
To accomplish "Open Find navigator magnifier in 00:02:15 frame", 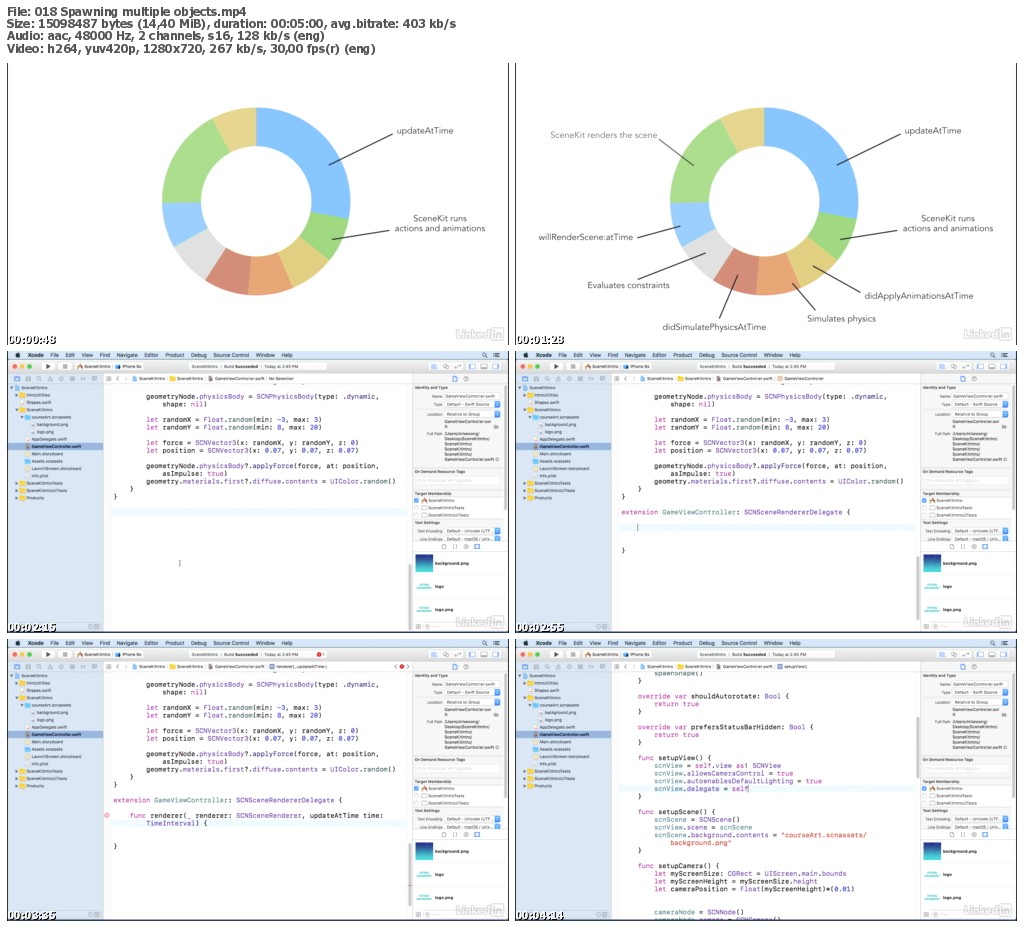I will (x=39, y=379).
